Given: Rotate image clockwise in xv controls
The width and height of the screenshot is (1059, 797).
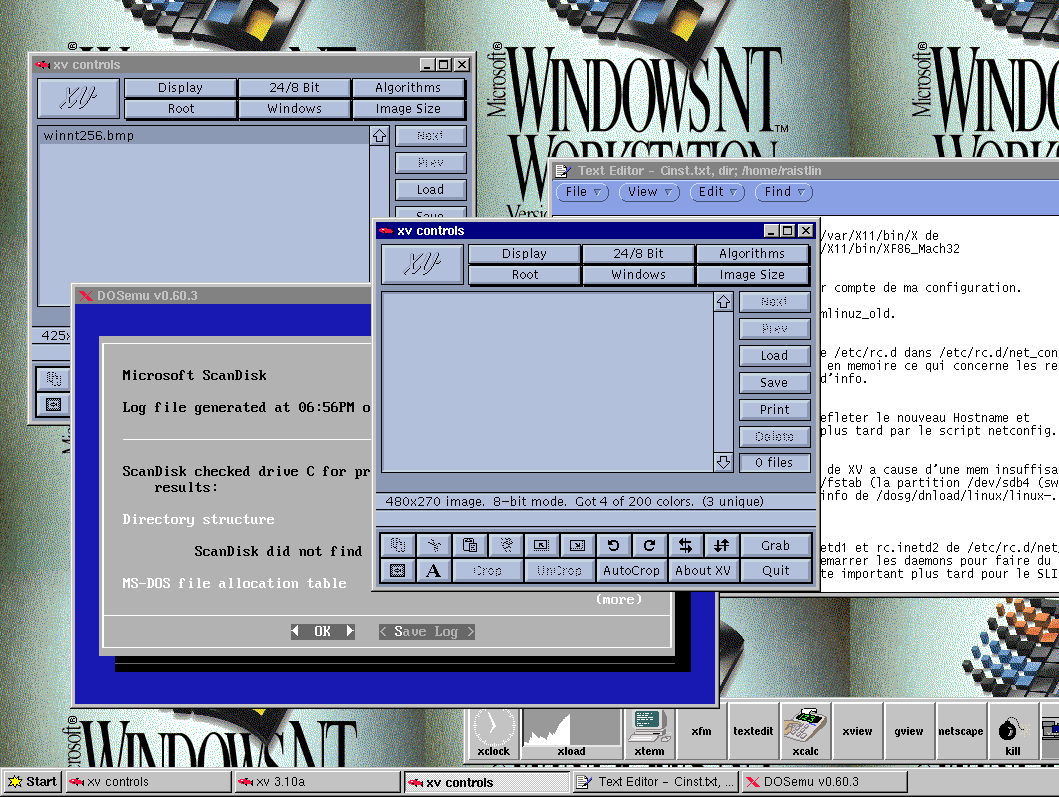Looking at the screenshot, I should [x=649, y=545].
